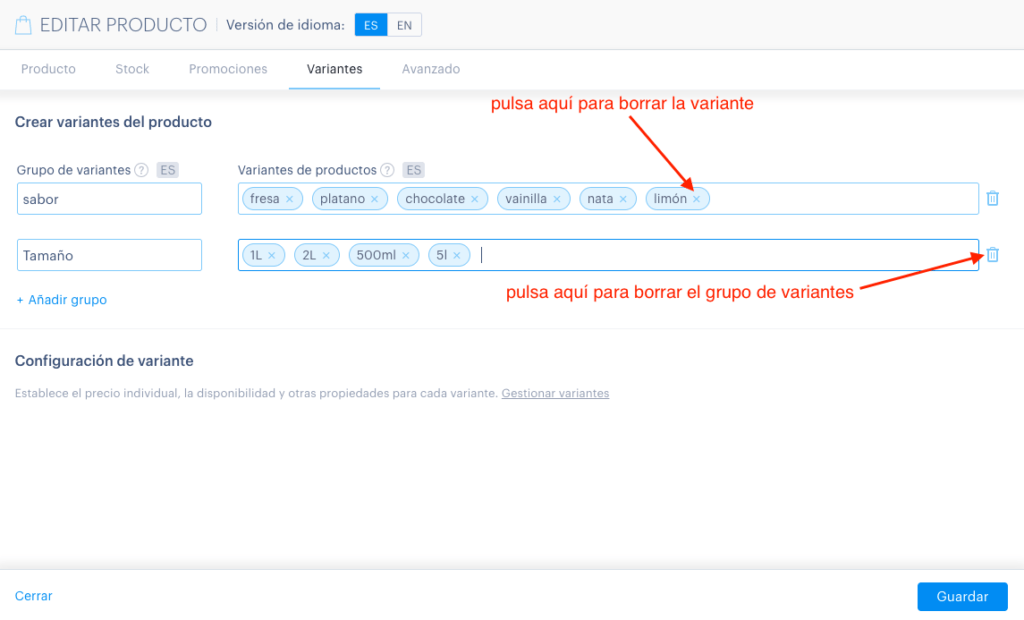
Task: Remove the limón variant tag
Action: click(x=697, y=199)
